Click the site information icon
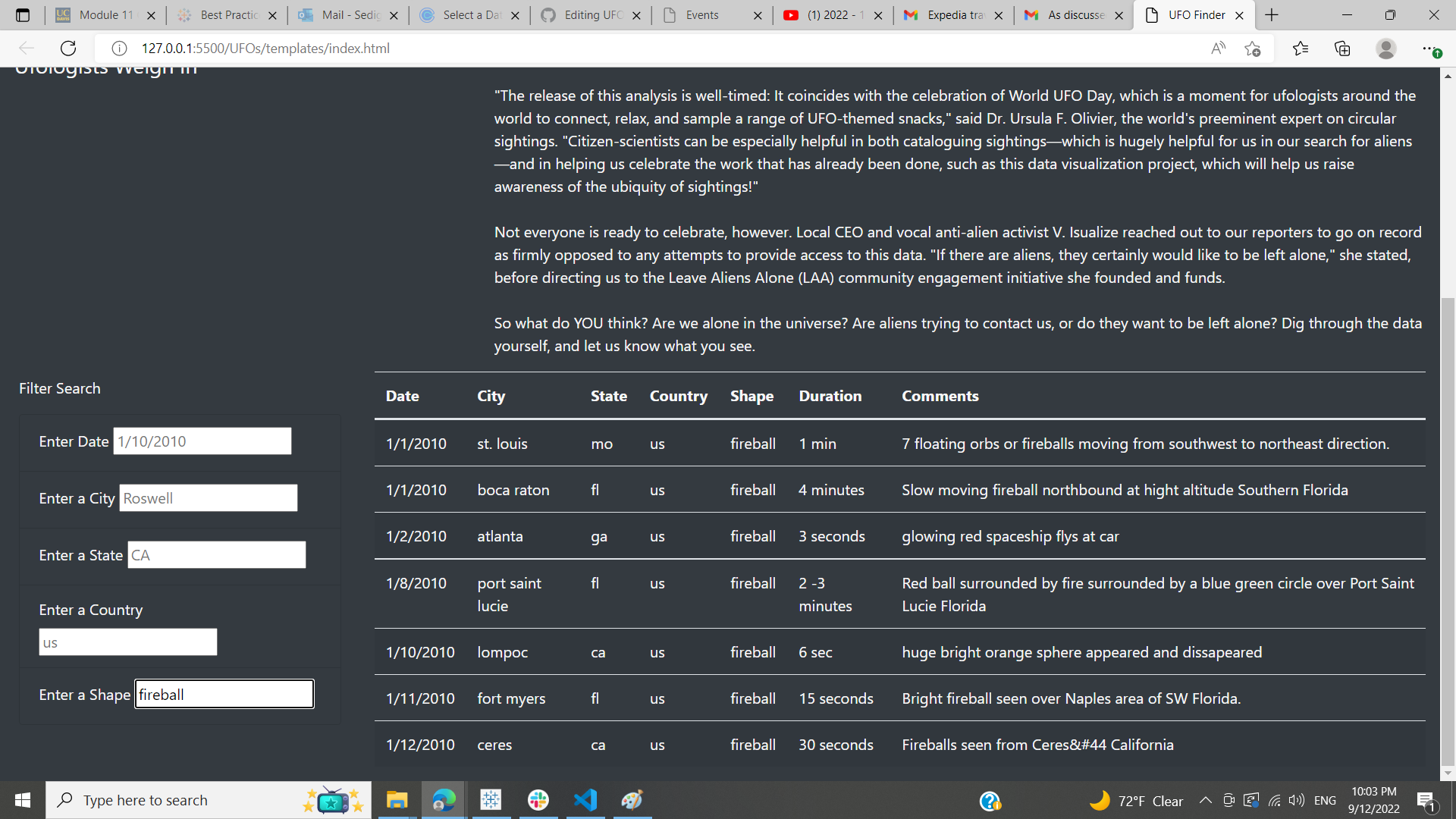Image resolution: width=1456 pixels, height=819 pixels. [119, 49]
